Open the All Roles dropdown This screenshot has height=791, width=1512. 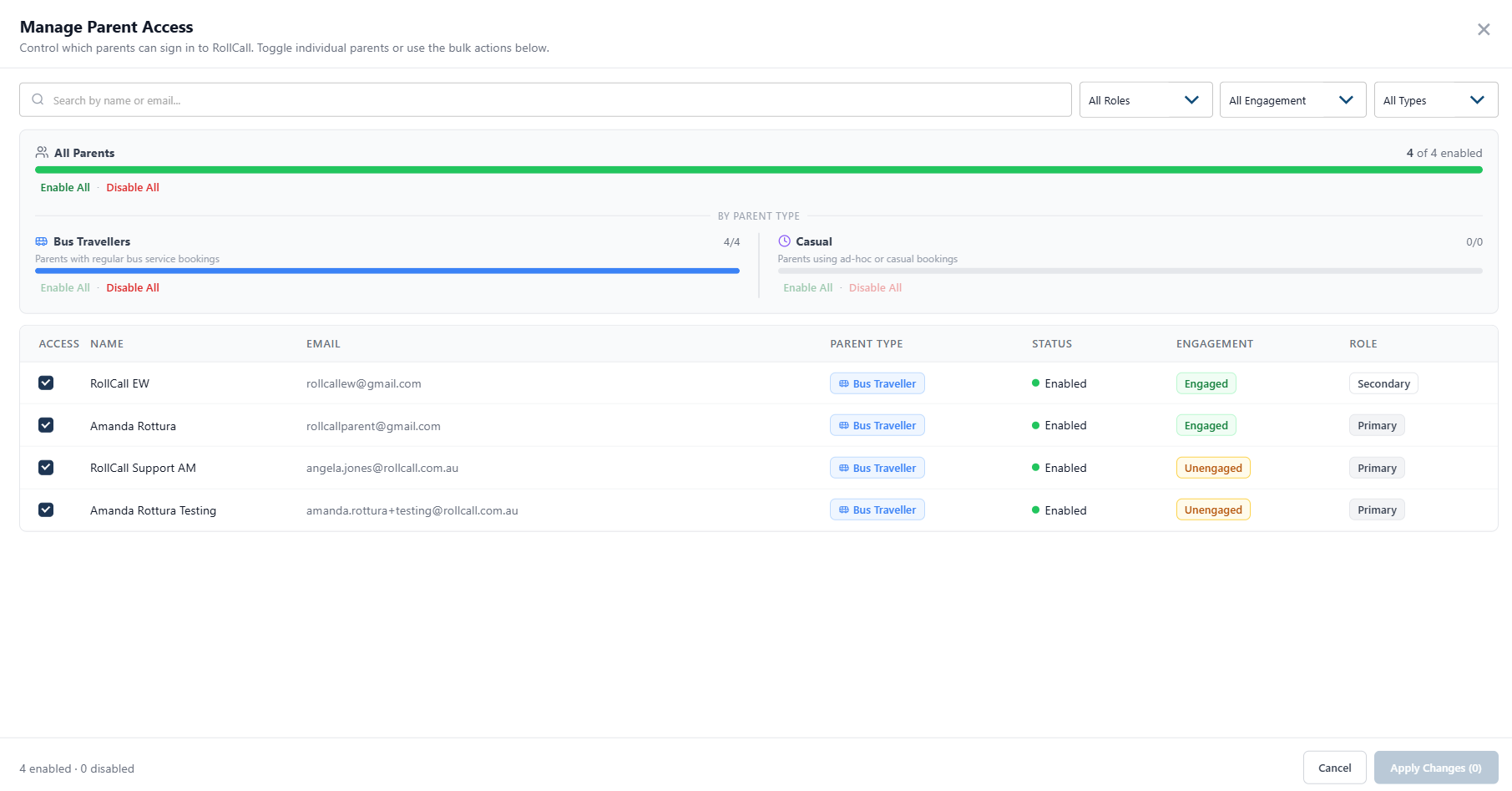pyautogui.click(x=1145, y=100)
